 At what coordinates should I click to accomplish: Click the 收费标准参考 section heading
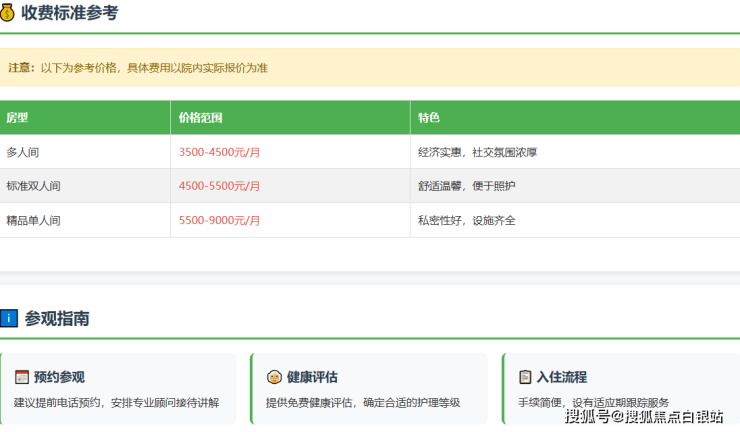pyautogui.click(x=69, y=14)
